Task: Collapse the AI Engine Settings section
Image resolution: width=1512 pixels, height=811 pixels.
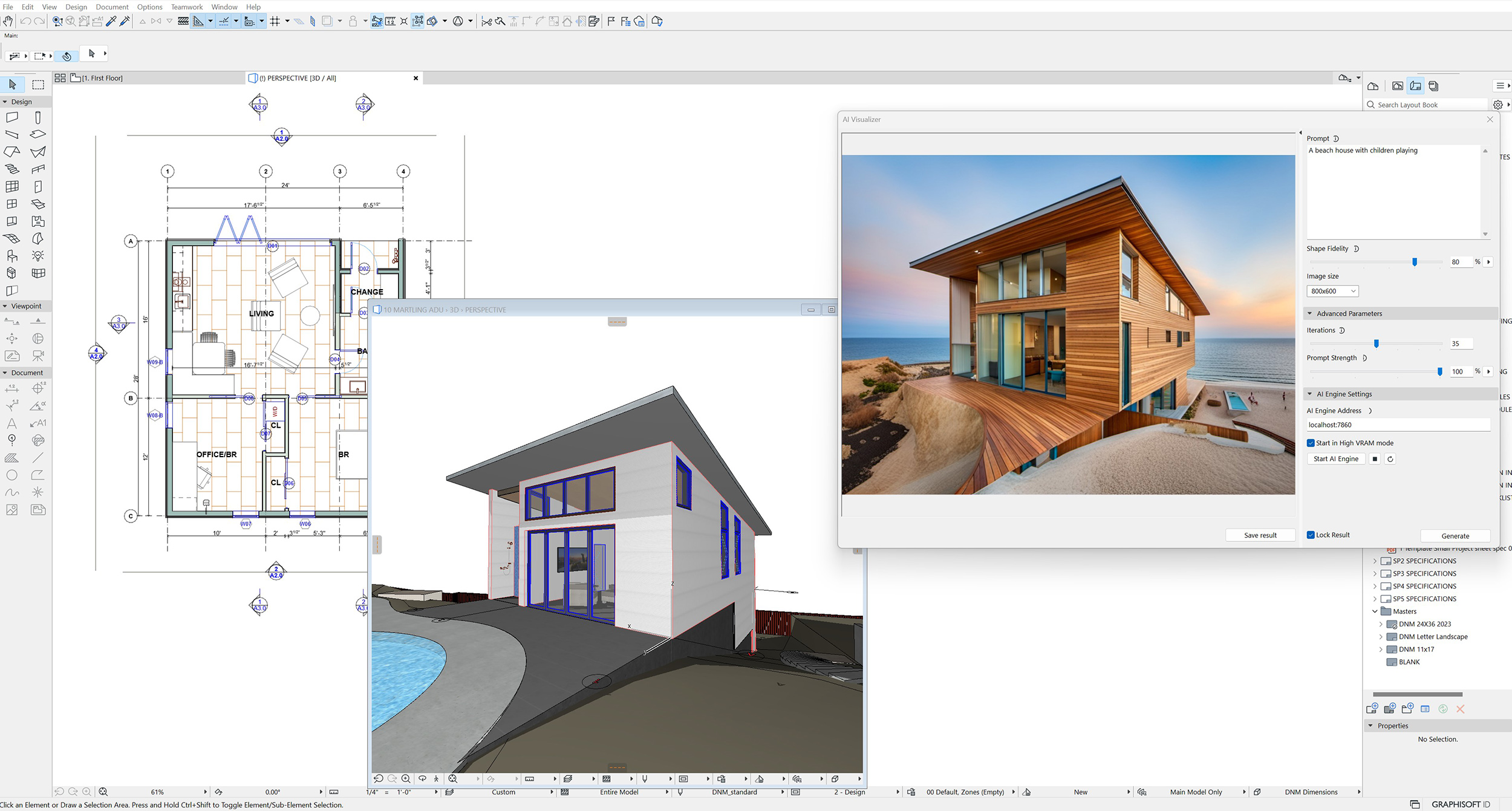Action: click(x=1310, y=394)
